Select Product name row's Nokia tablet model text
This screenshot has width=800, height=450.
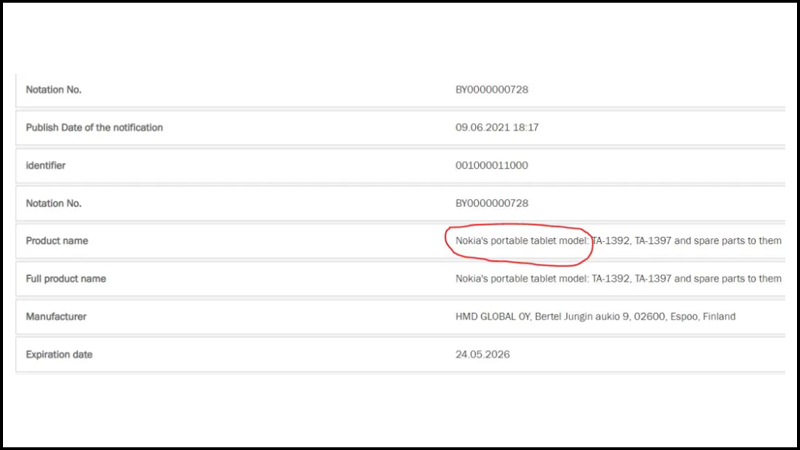(x=618, y=241)
